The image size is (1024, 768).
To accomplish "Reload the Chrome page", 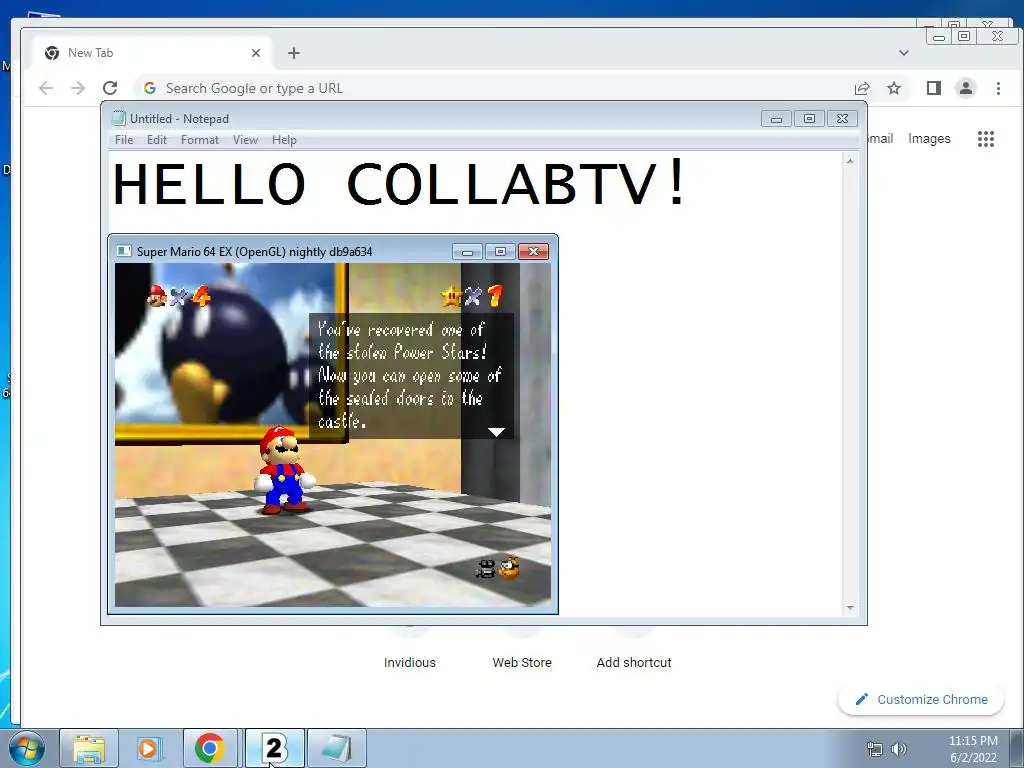I will (x=110, y=88).
